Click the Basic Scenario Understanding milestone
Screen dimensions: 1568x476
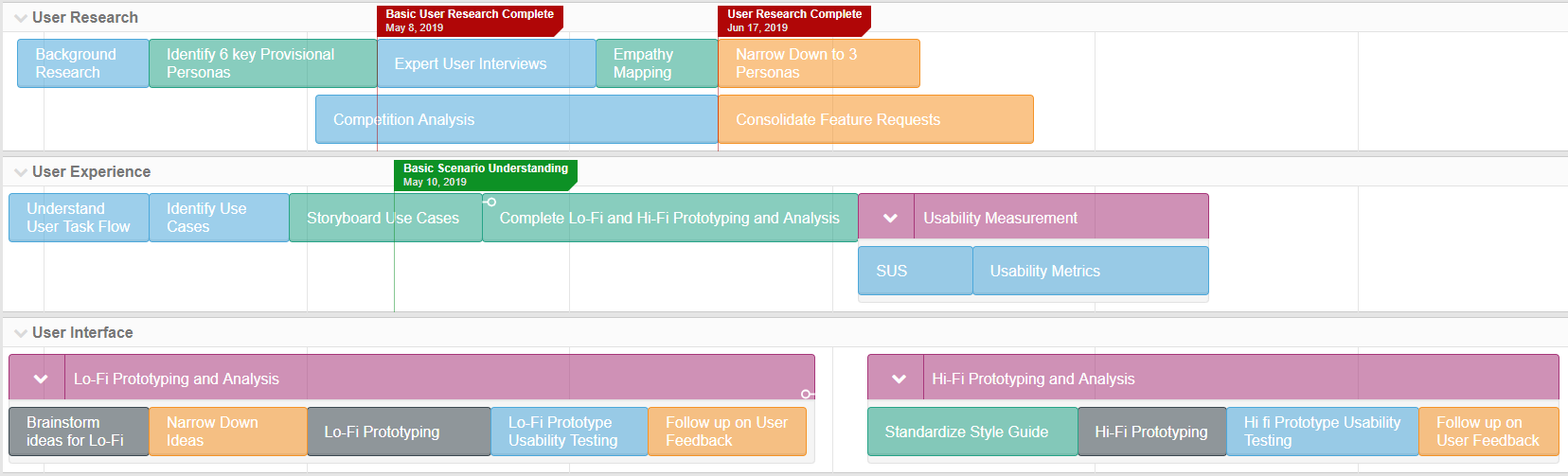coord(485,174)
